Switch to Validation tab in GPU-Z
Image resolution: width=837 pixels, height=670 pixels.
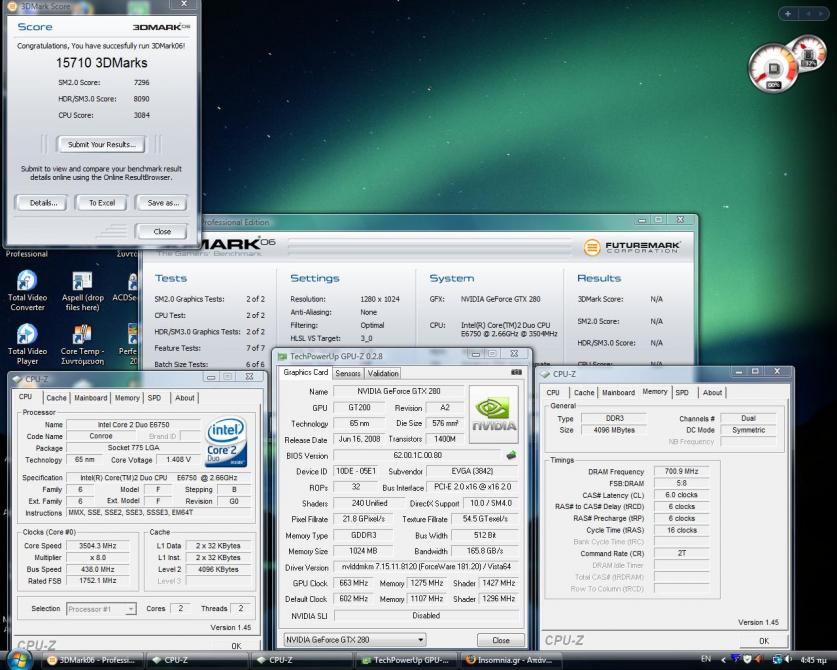coord(383,373)
